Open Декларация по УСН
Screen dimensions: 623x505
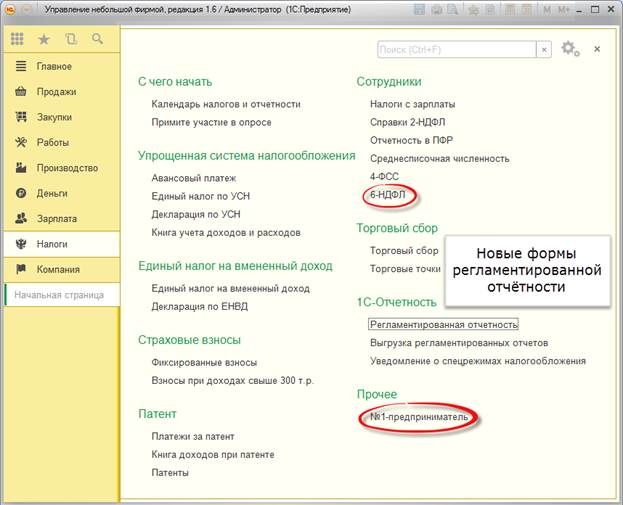pos(195,215)
